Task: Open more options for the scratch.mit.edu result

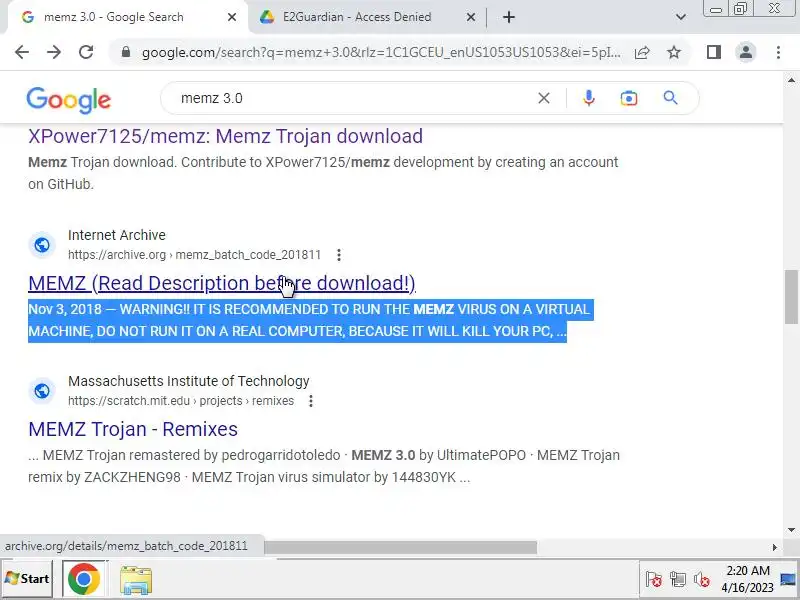Action: coord(311,401)
